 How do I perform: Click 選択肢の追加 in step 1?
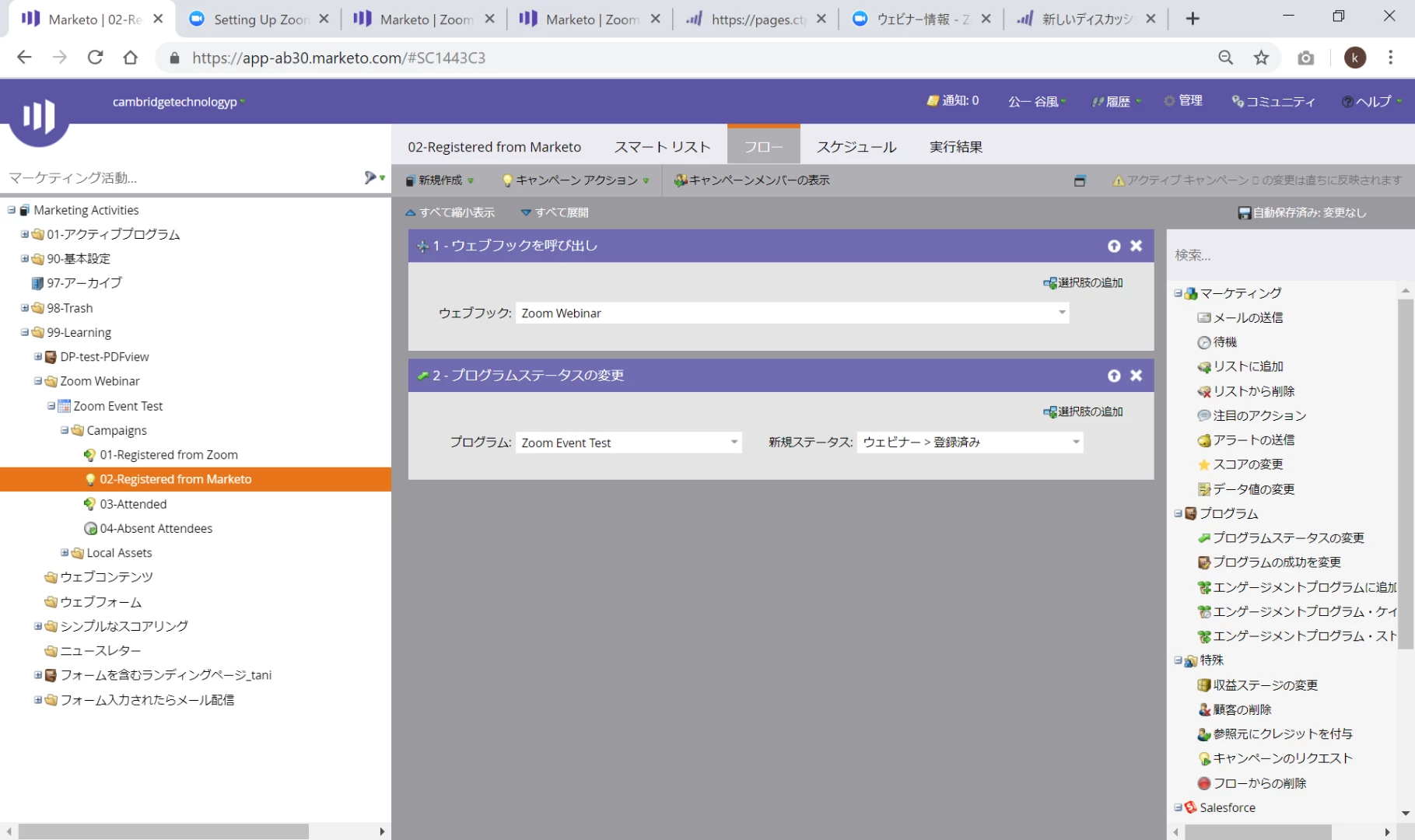click(1083, 283)
